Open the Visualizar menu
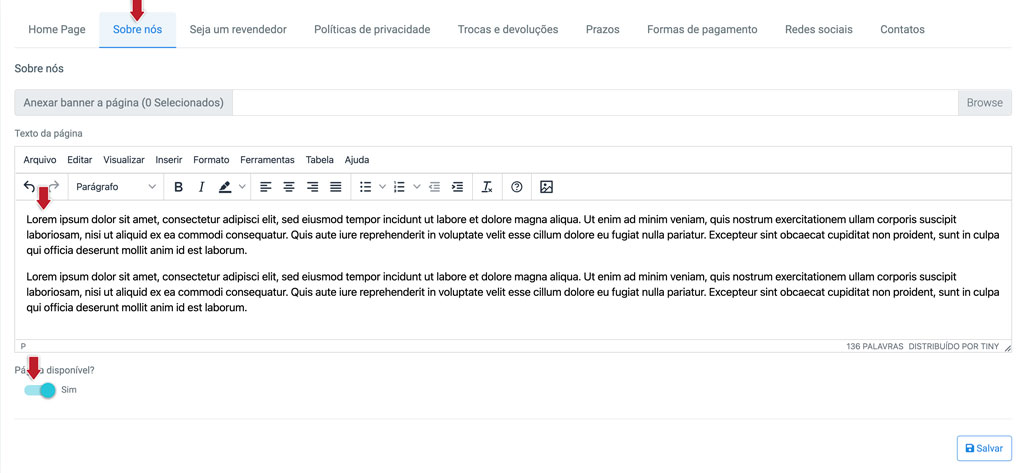 point(123,159)
